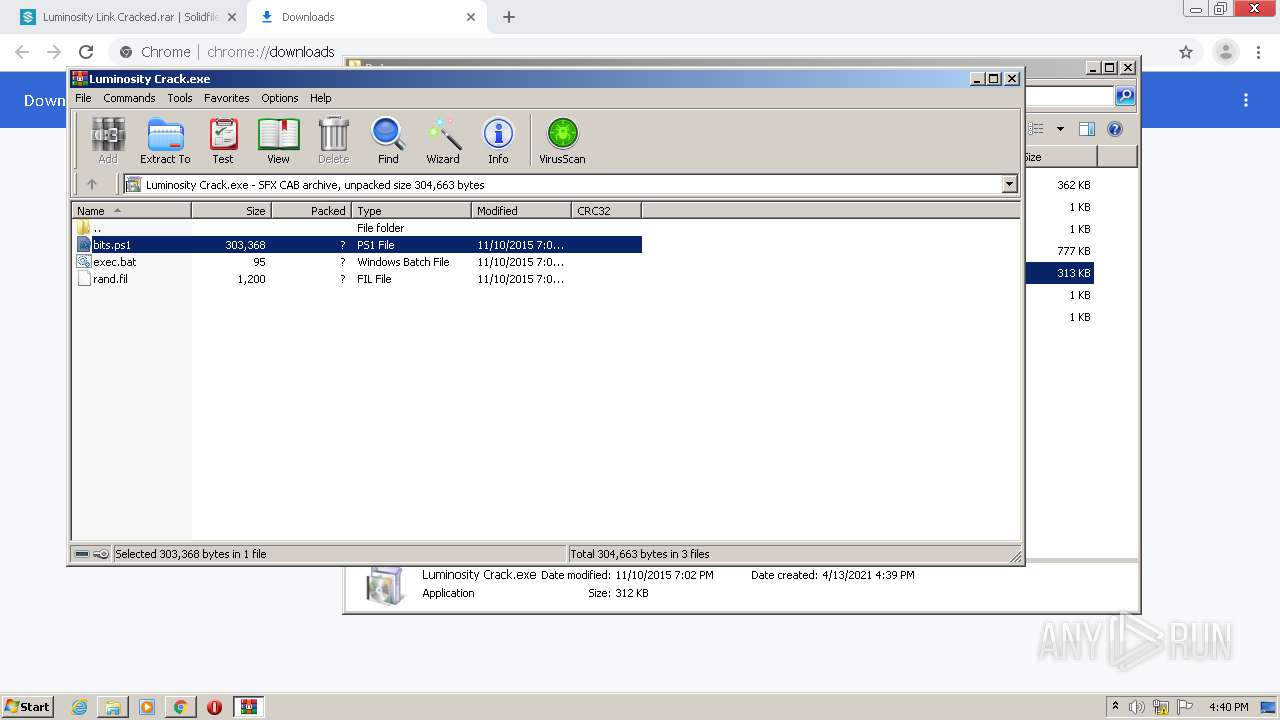The image size is (1280, 720).
Task: Launch Internet Explorer from the taskbar
Action: 80,707
